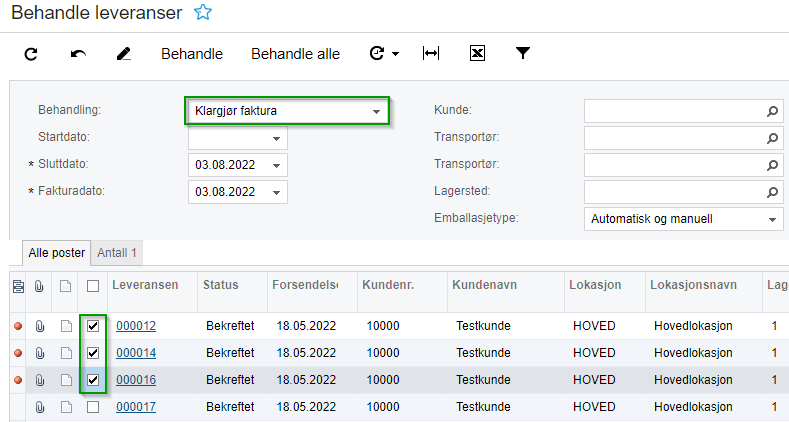Click the refresh toolbar icon
The image size is (789, 422).
pyautogui.click(x=31, y=54)
